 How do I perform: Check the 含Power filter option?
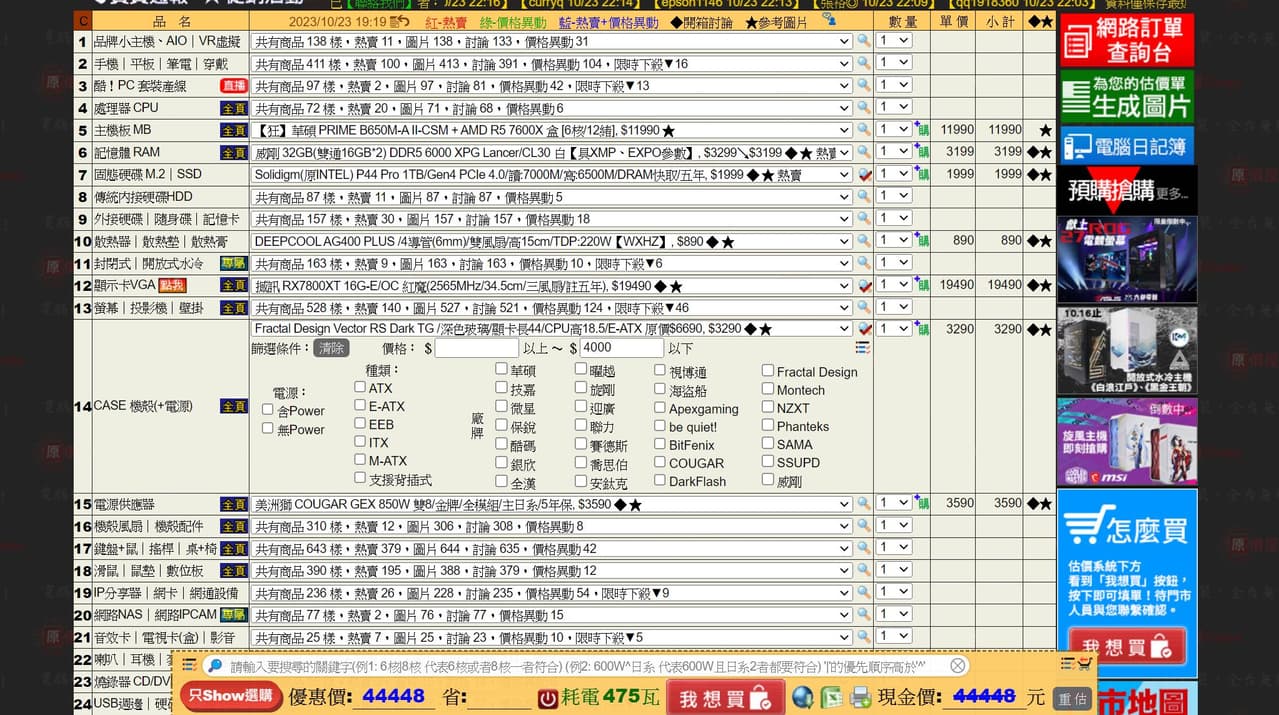point(266,409)
